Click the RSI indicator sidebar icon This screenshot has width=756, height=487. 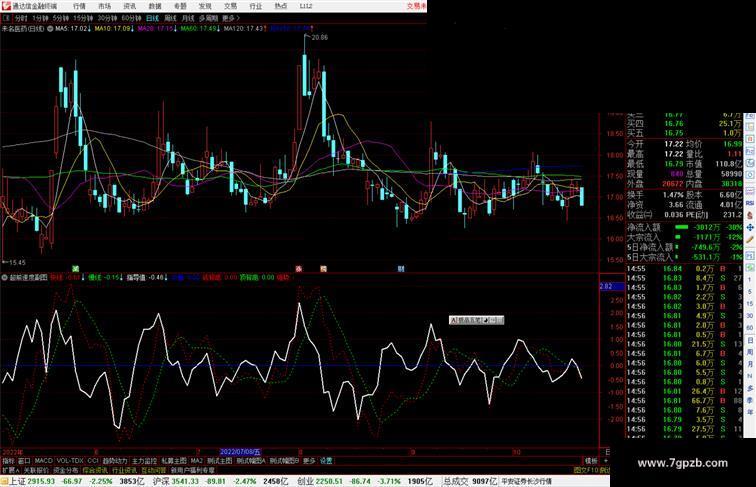click(750, 204)
